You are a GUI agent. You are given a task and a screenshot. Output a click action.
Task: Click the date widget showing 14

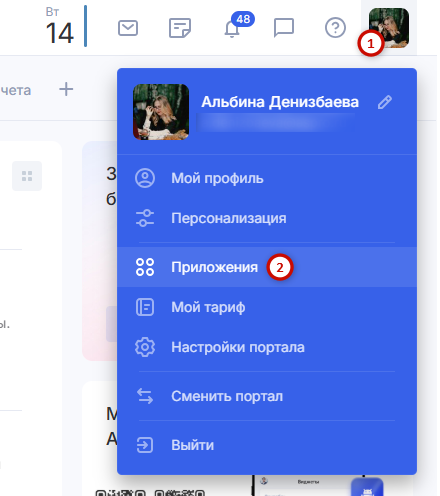click(x=59, y=26)
